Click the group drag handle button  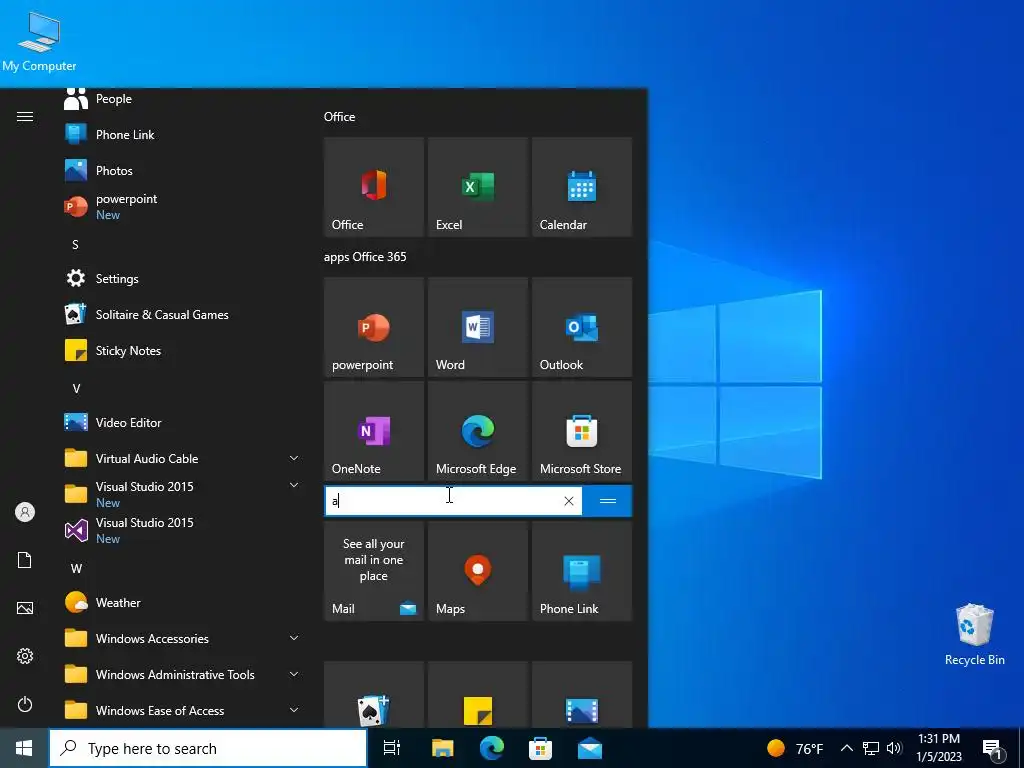point(607,501)
